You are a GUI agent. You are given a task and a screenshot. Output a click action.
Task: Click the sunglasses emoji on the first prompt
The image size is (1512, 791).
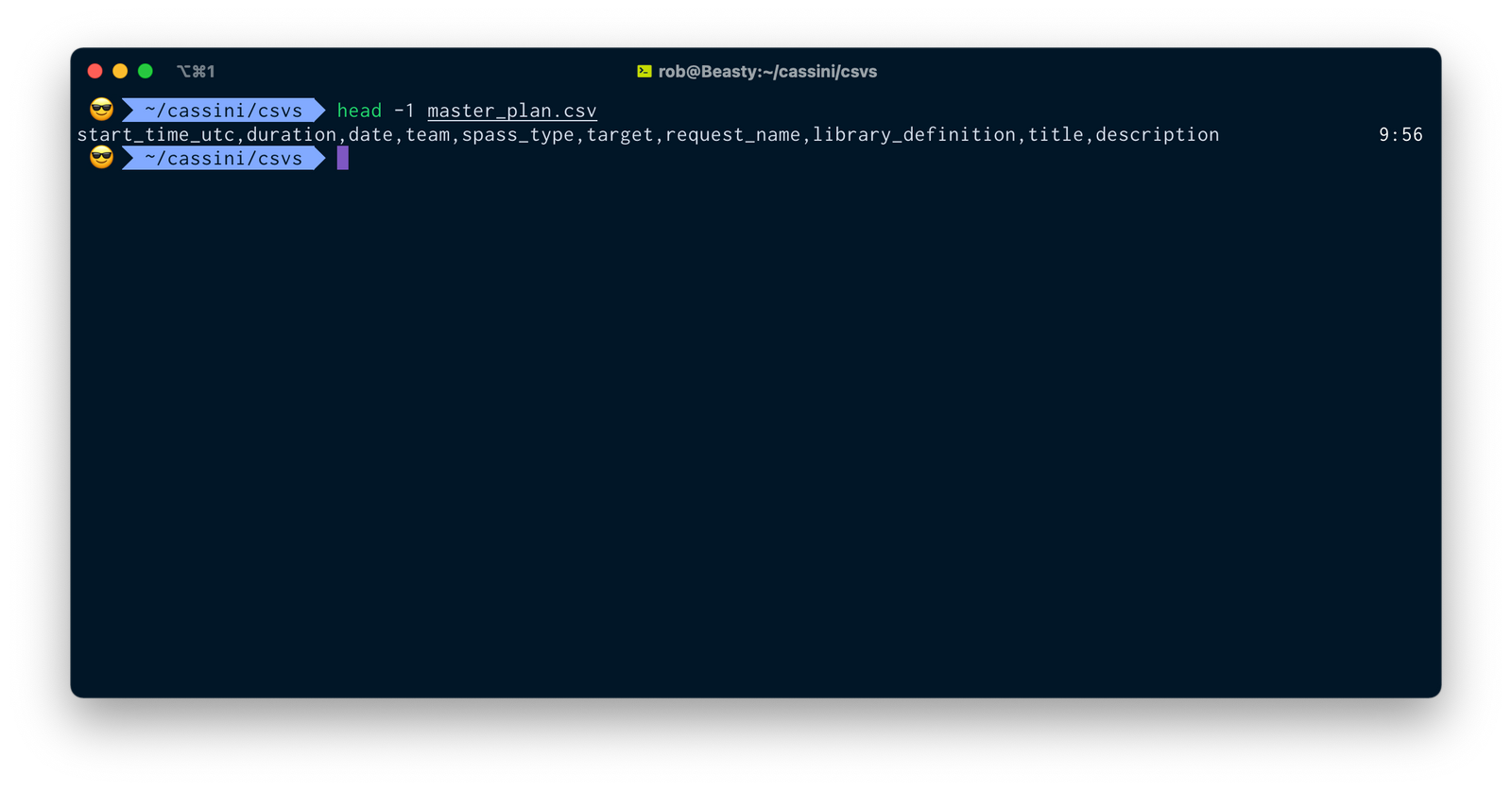pos(101,111)
